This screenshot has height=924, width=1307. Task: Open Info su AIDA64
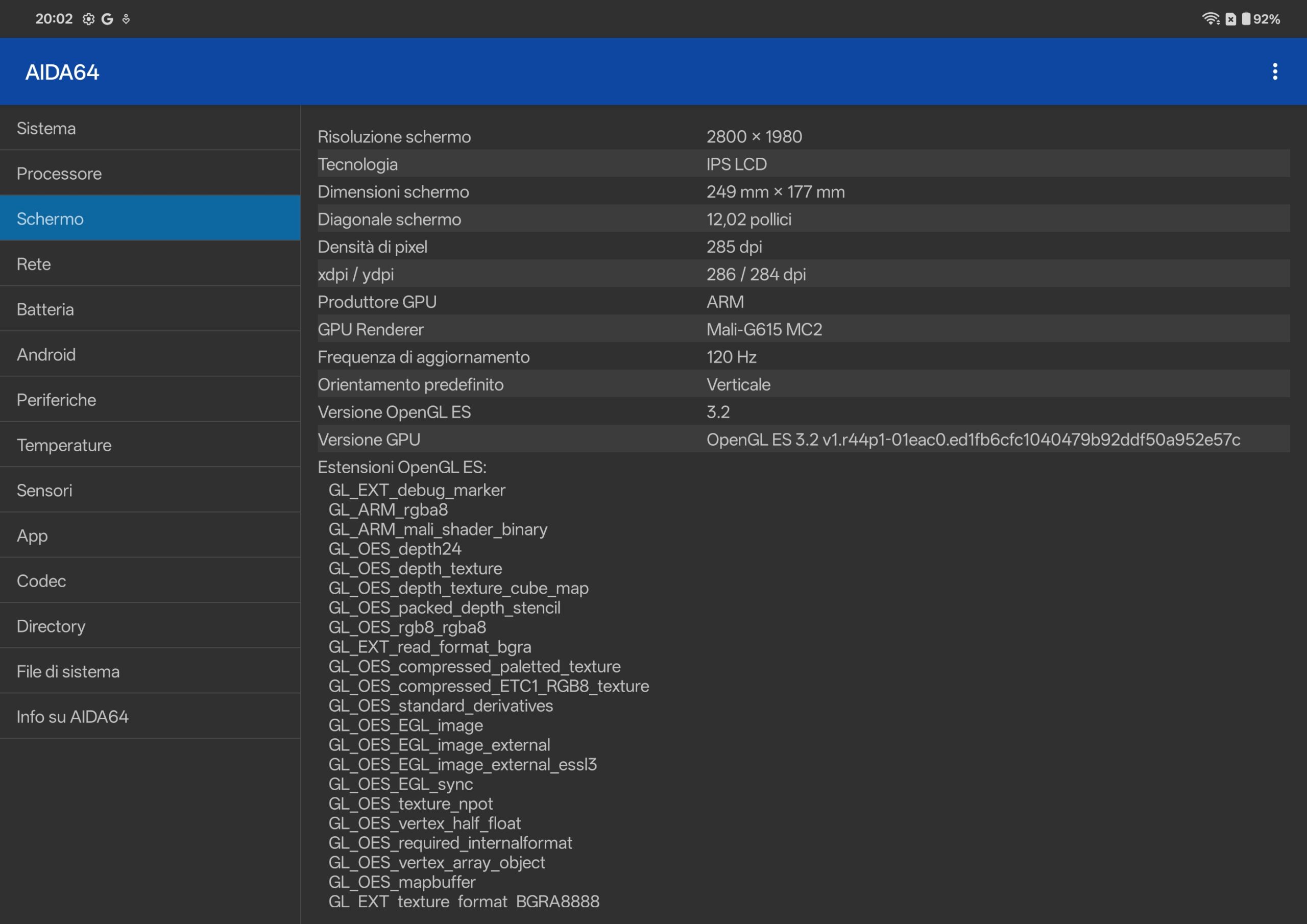coord(150,716)
